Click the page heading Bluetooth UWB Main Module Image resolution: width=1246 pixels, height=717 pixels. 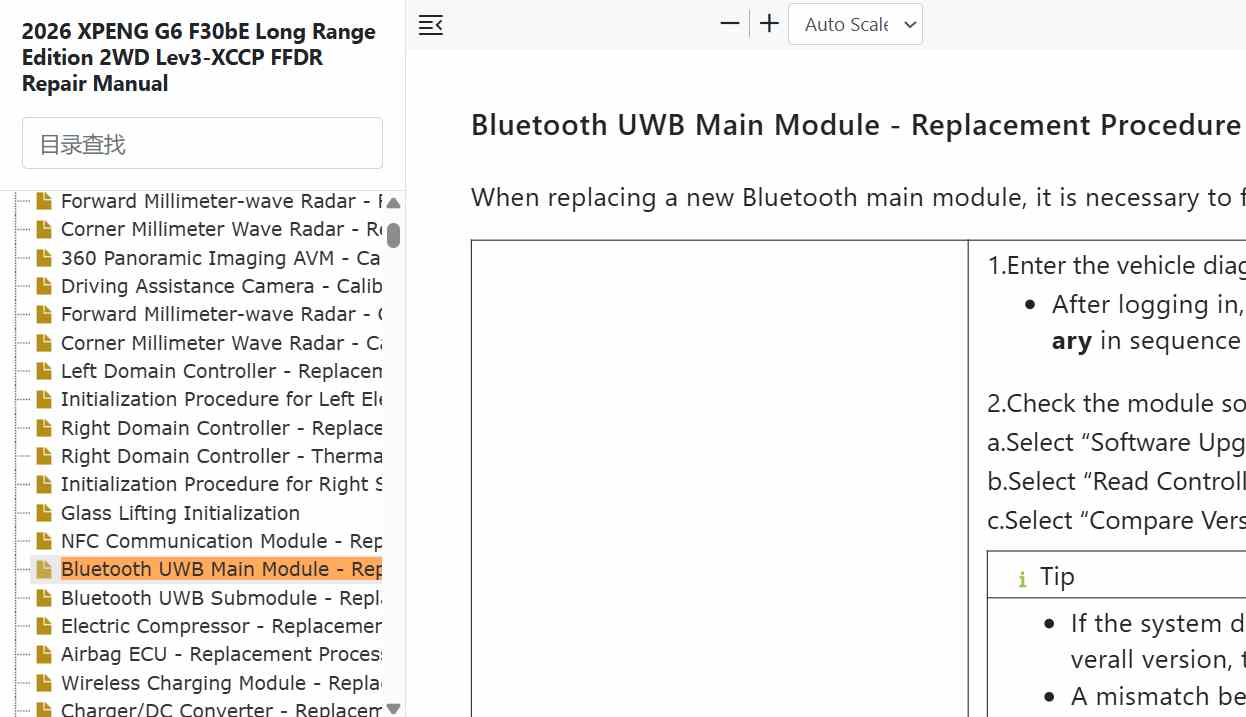coord(855,125)
